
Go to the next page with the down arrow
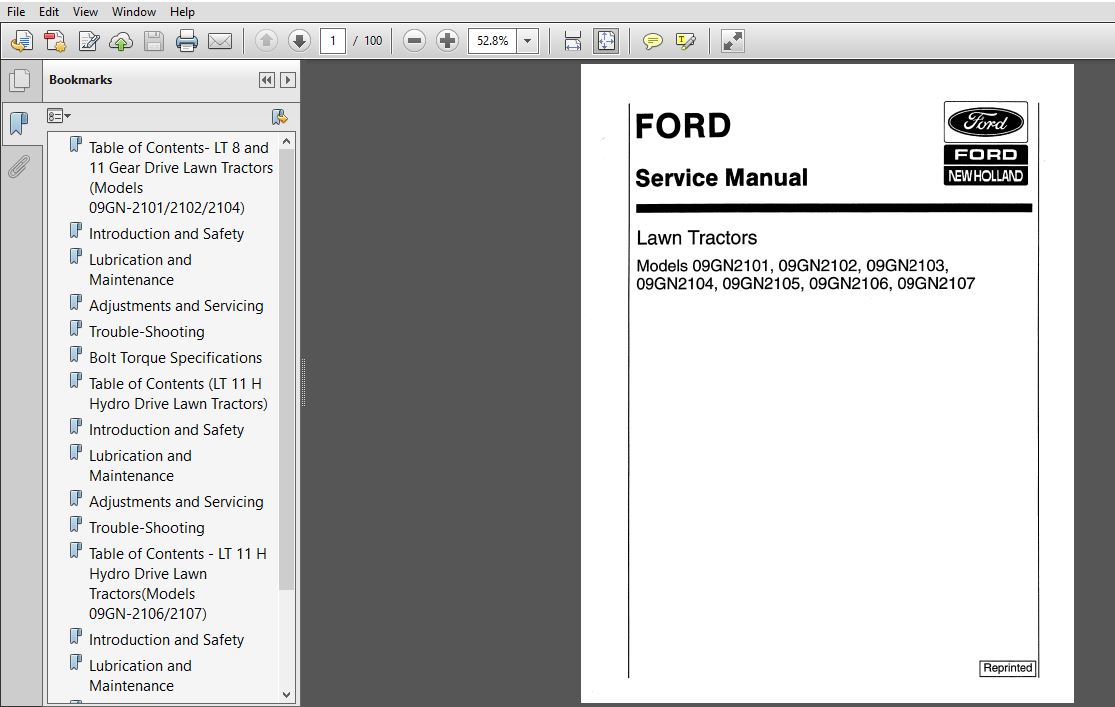pos(299,41)
